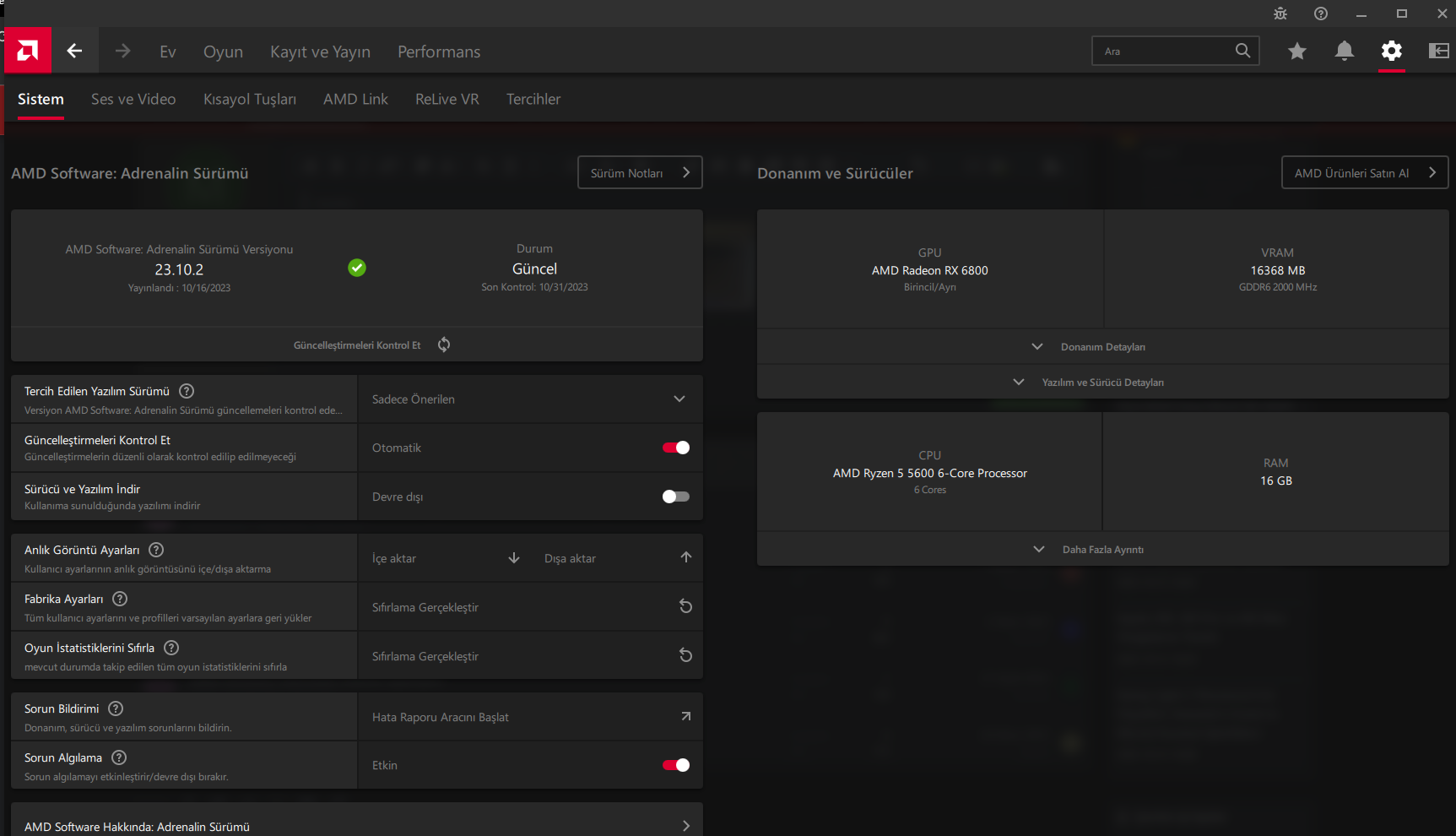Click the Dışa aktar up arrow icon

click(686, 557)
